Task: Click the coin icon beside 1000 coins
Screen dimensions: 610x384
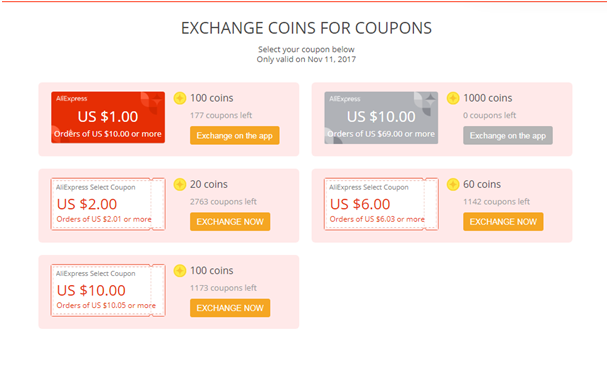Action: (x=453, y=98)
